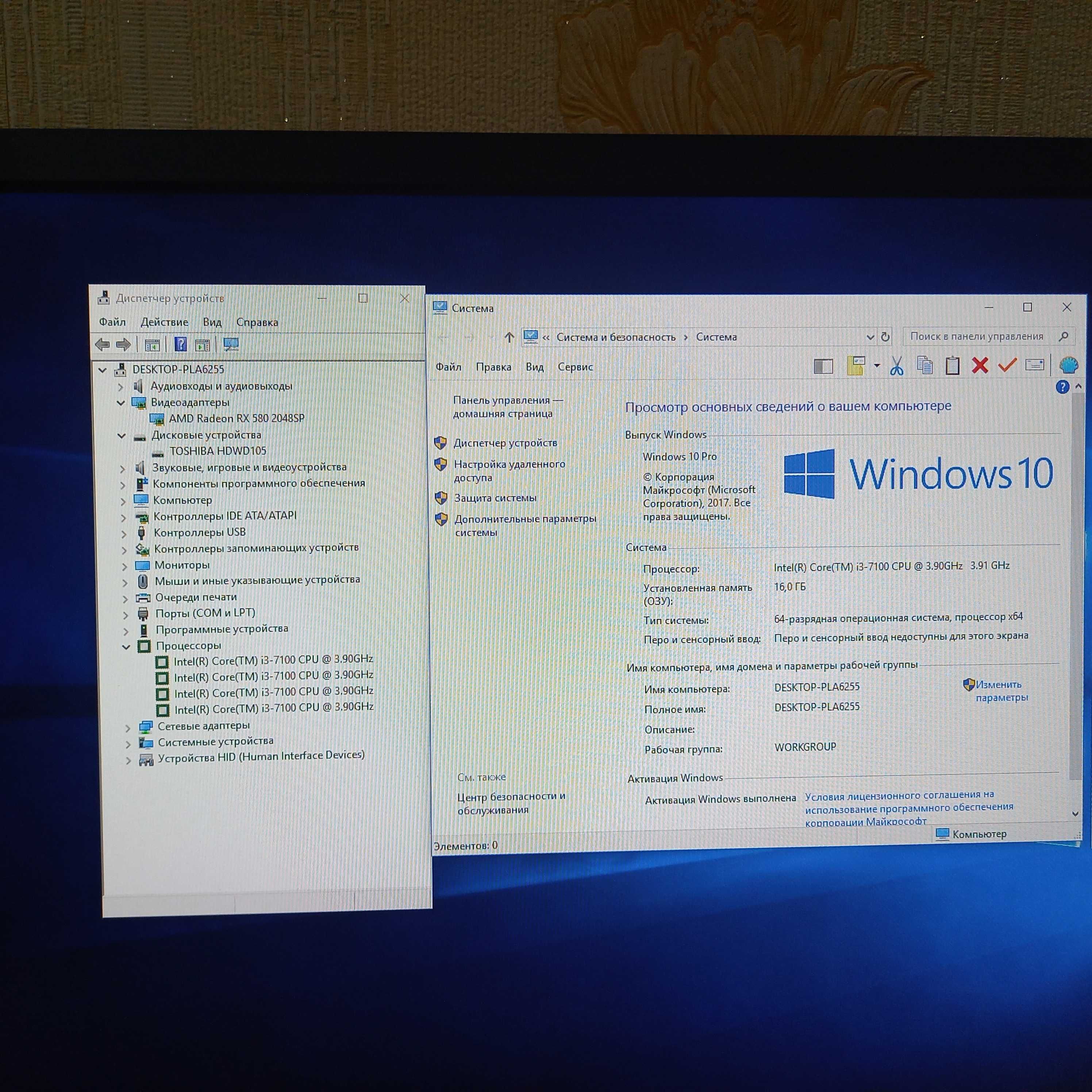Collapse the Дисковые устройства category
The width and height of the screenshot is (1092, 1092).
(122, 436)
